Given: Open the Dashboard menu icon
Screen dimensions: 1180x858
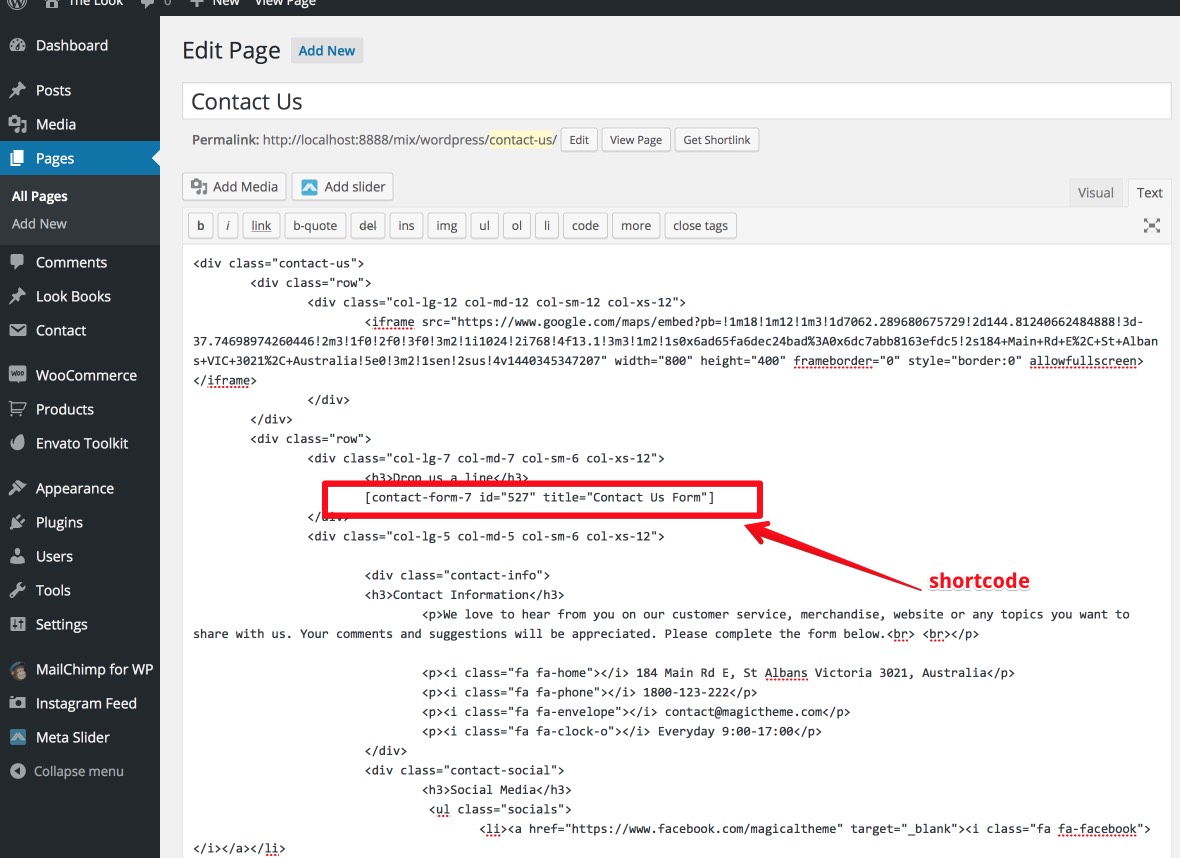Looking at the screenshot, I should [17, 45].
